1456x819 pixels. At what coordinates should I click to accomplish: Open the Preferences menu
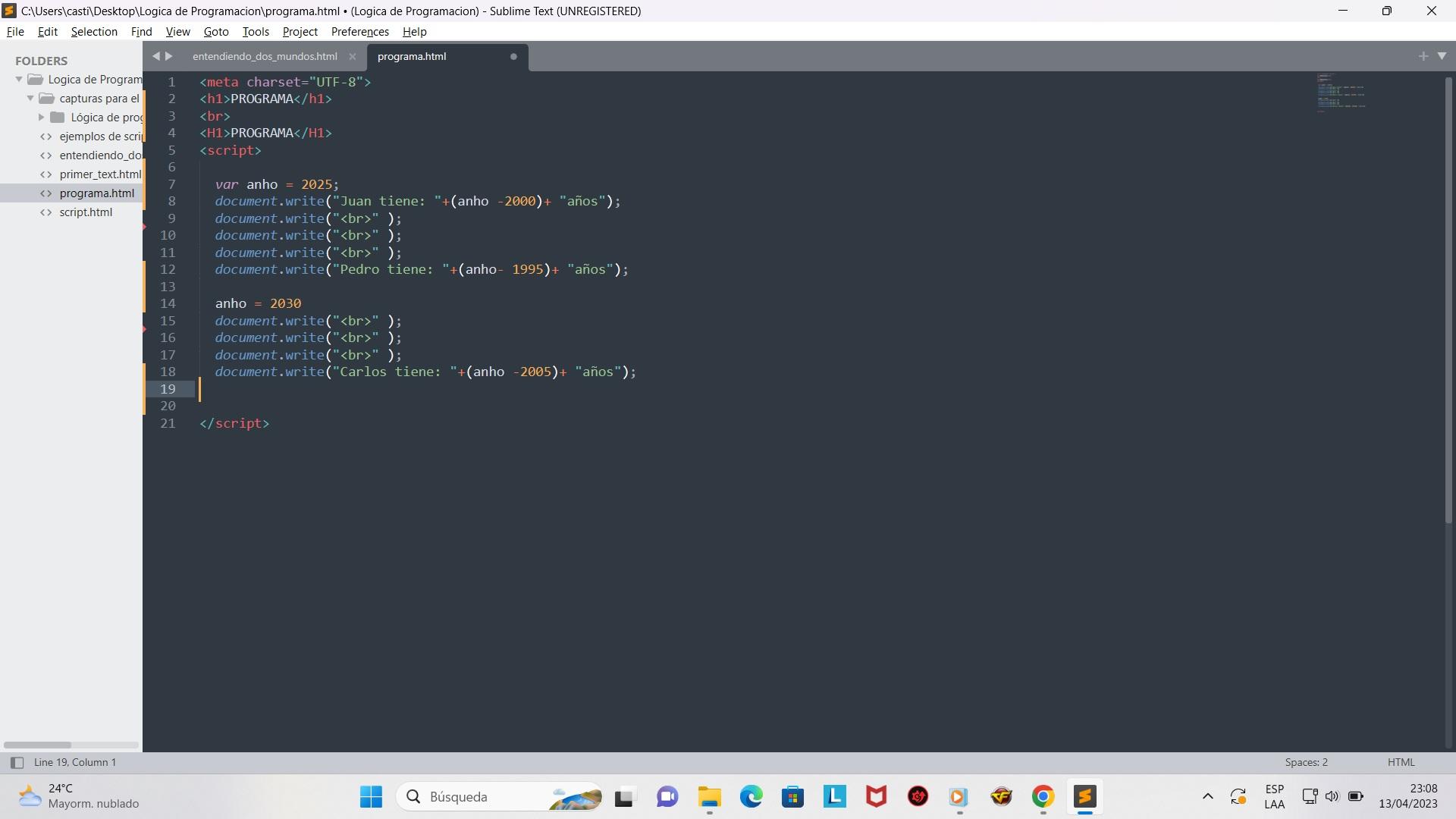360,32
